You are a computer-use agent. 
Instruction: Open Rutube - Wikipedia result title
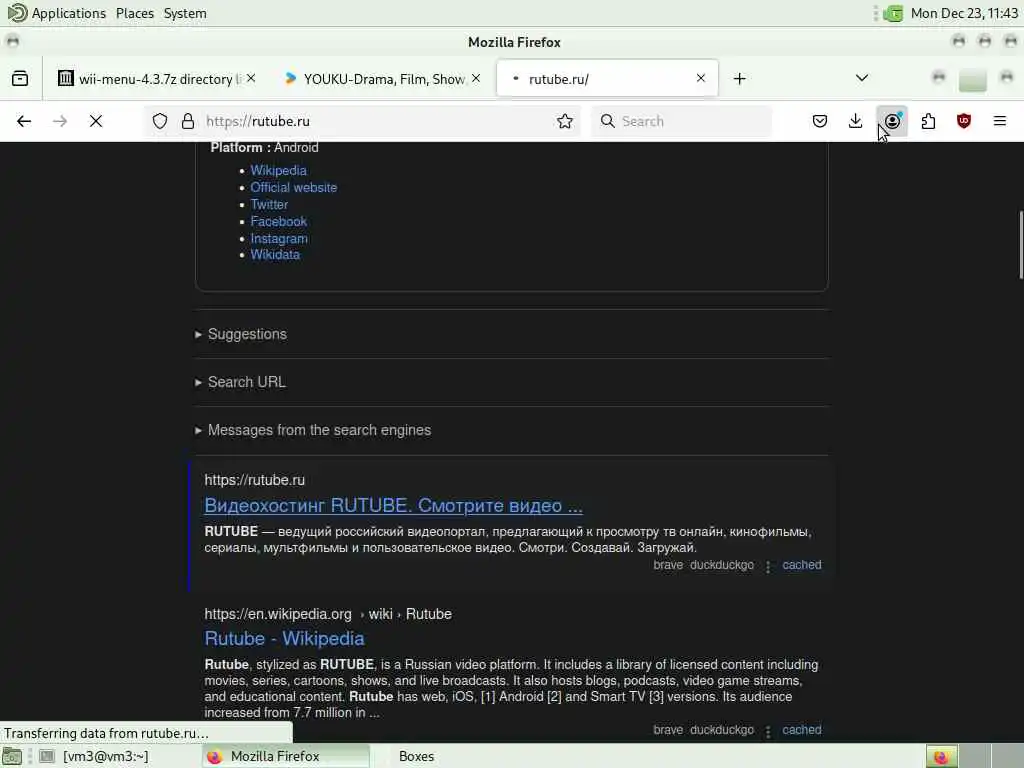284,639
